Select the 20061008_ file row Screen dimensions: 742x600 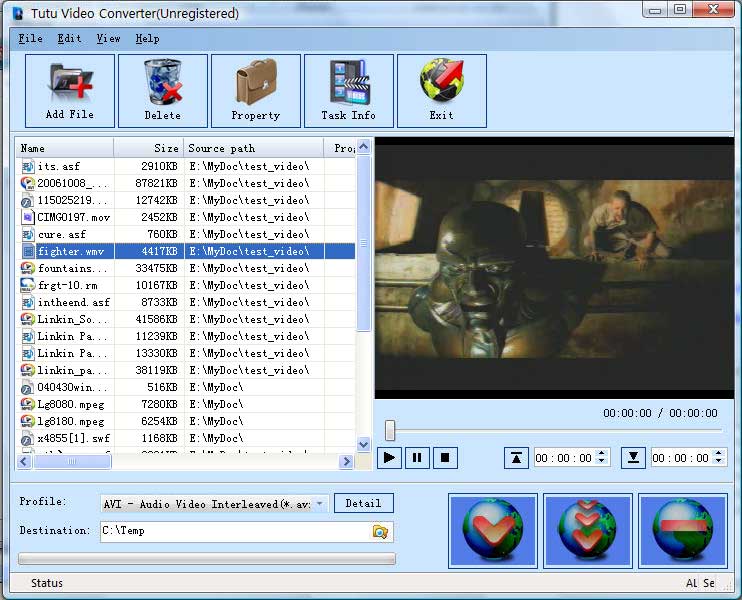(186, 184)
